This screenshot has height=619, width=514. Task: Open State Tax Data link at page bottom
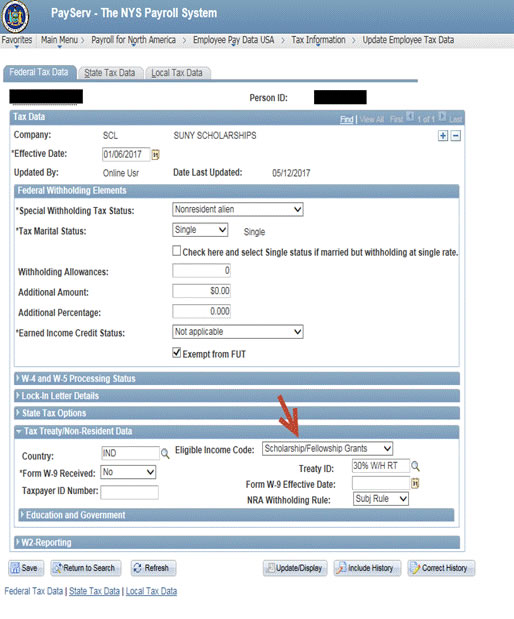[94, 591]
